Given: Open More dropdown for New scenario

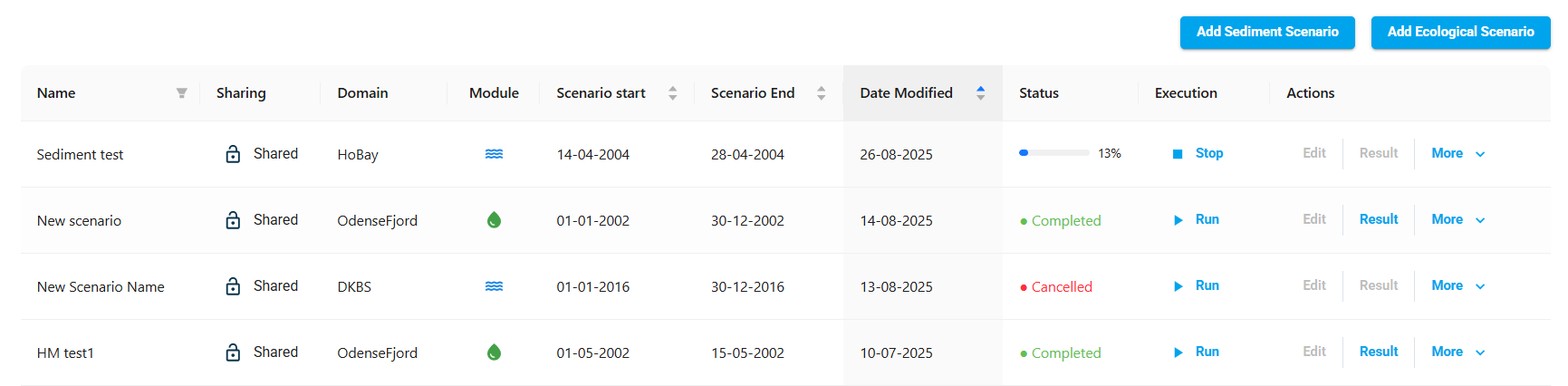Looking at the screenshot, I should pos(1457,220).
